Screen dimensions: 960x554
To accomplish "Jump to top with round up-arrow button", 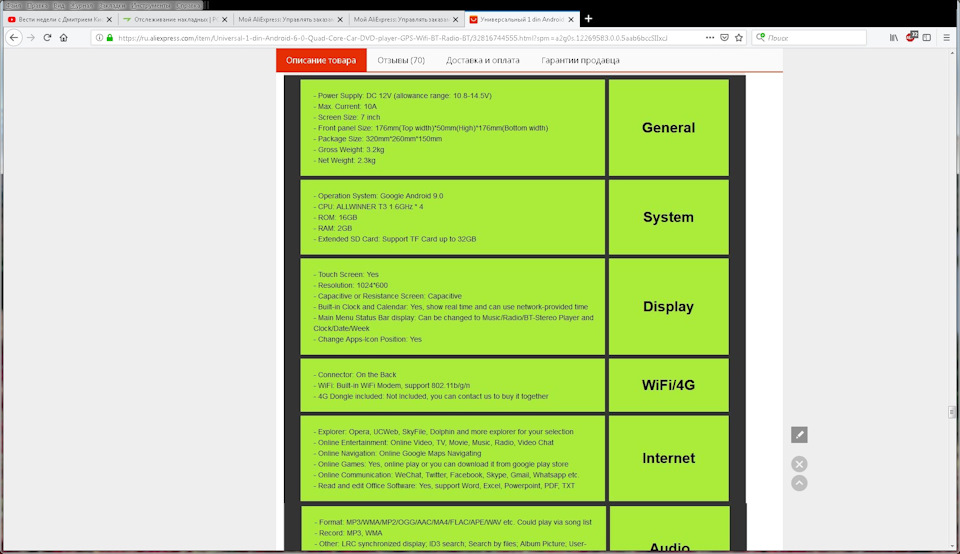I will [799, 483].
